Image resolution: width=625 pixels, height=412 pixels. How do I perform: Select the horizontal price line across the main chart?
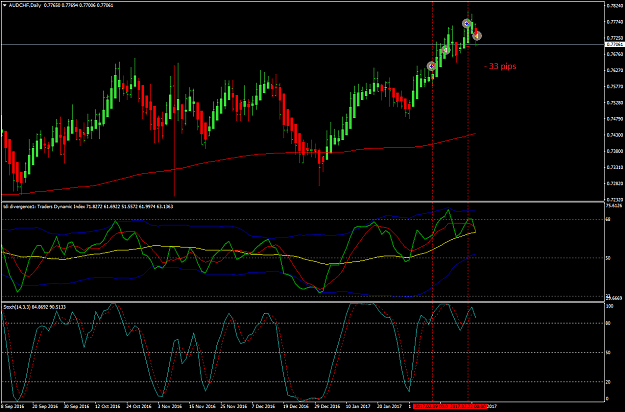[x=303, y=44]
